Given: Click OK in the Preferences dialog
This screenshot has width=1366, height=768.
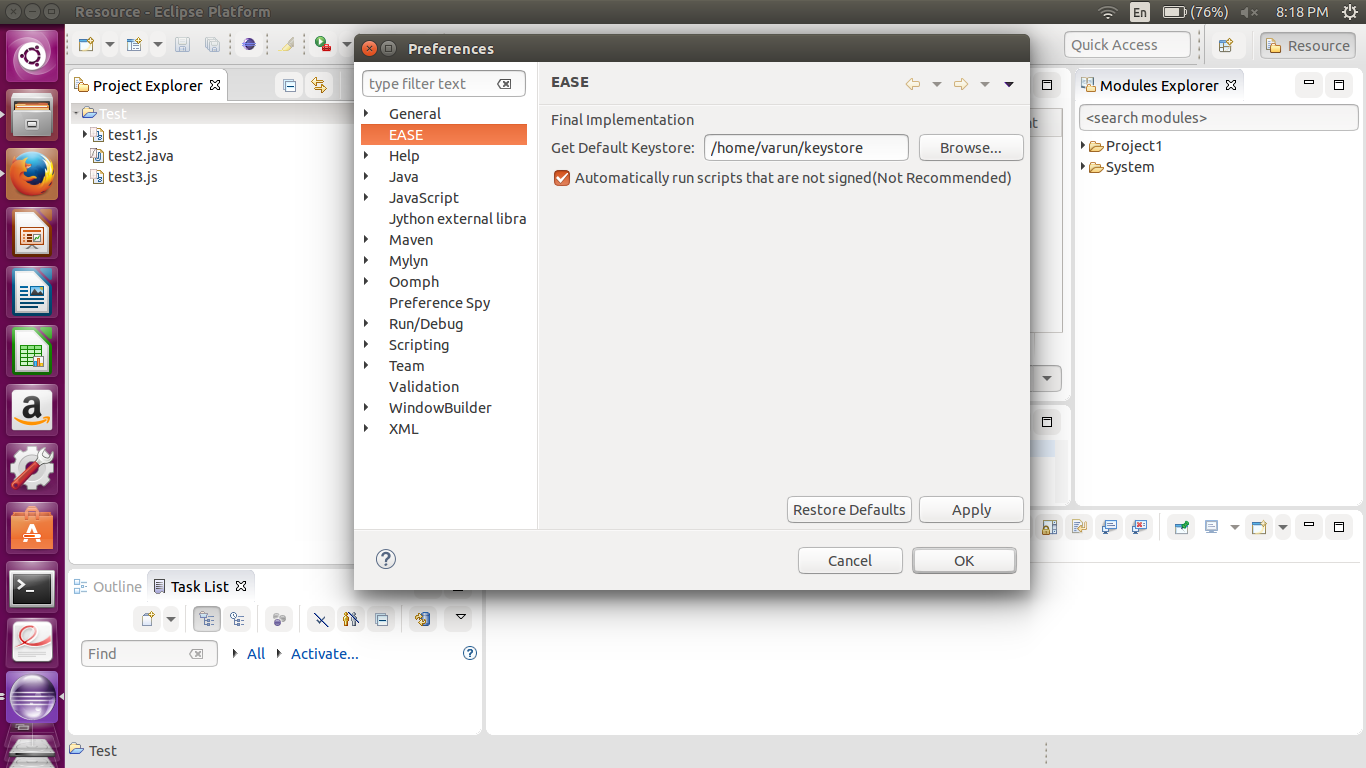Looking at the screenshot, I should point(964,561).
